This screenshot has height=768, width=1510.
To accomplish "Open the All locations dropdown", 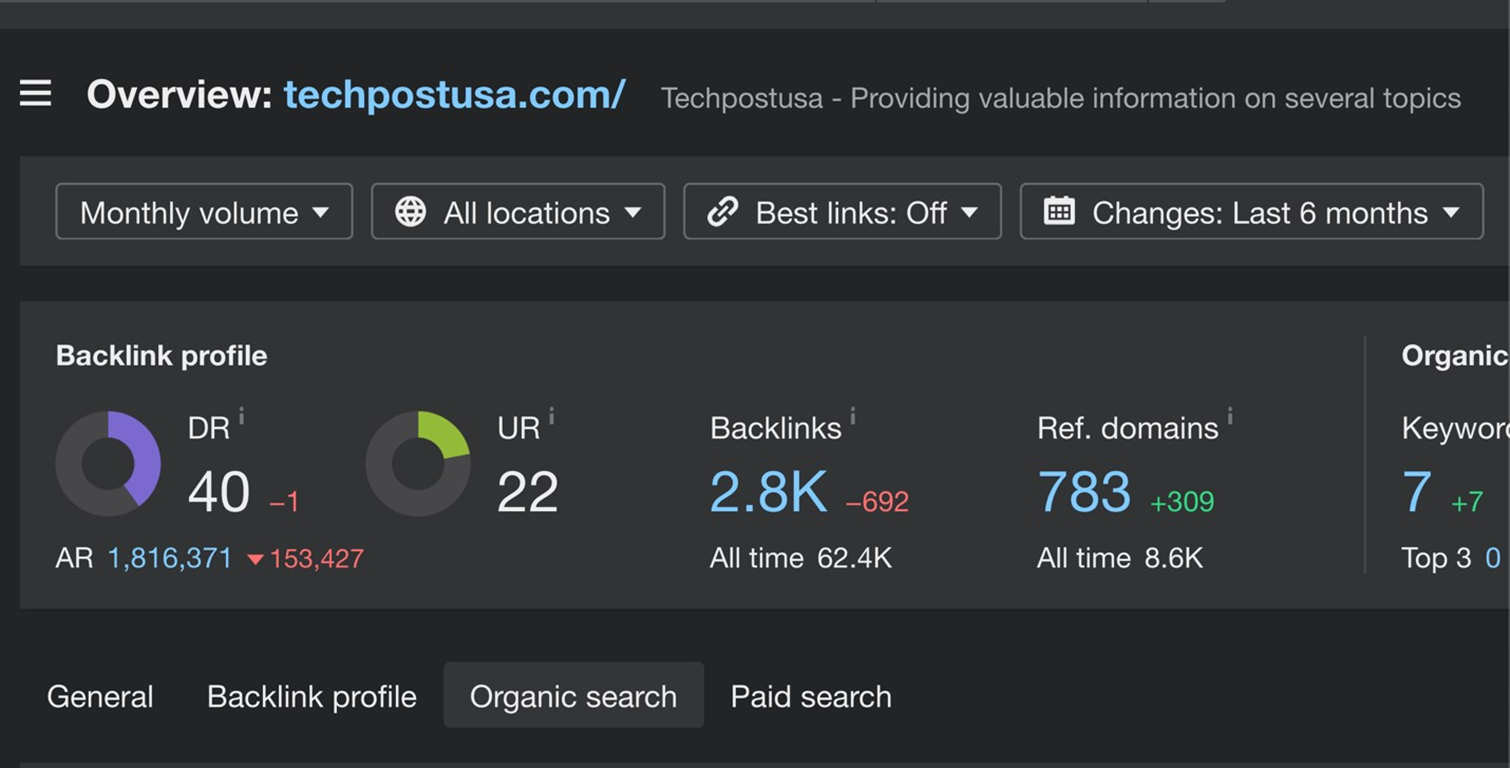I will (518, 211).
